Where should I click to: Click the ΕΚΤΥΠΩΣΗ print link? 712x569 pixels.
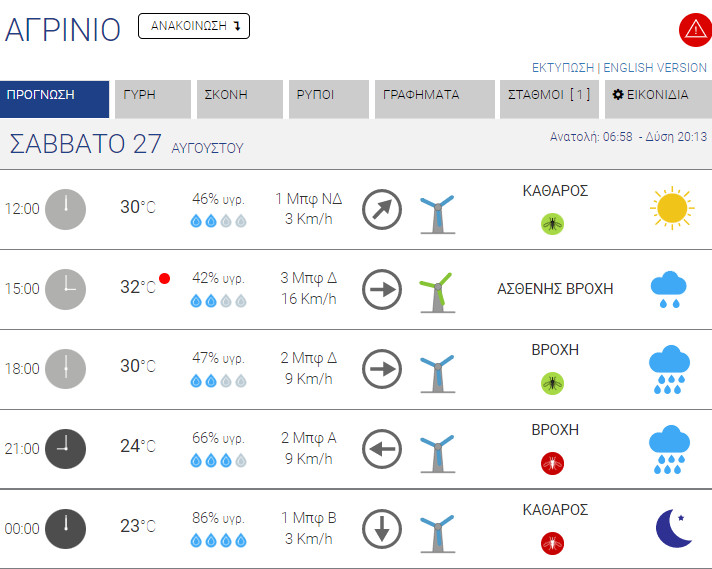(x=563, y=67)
